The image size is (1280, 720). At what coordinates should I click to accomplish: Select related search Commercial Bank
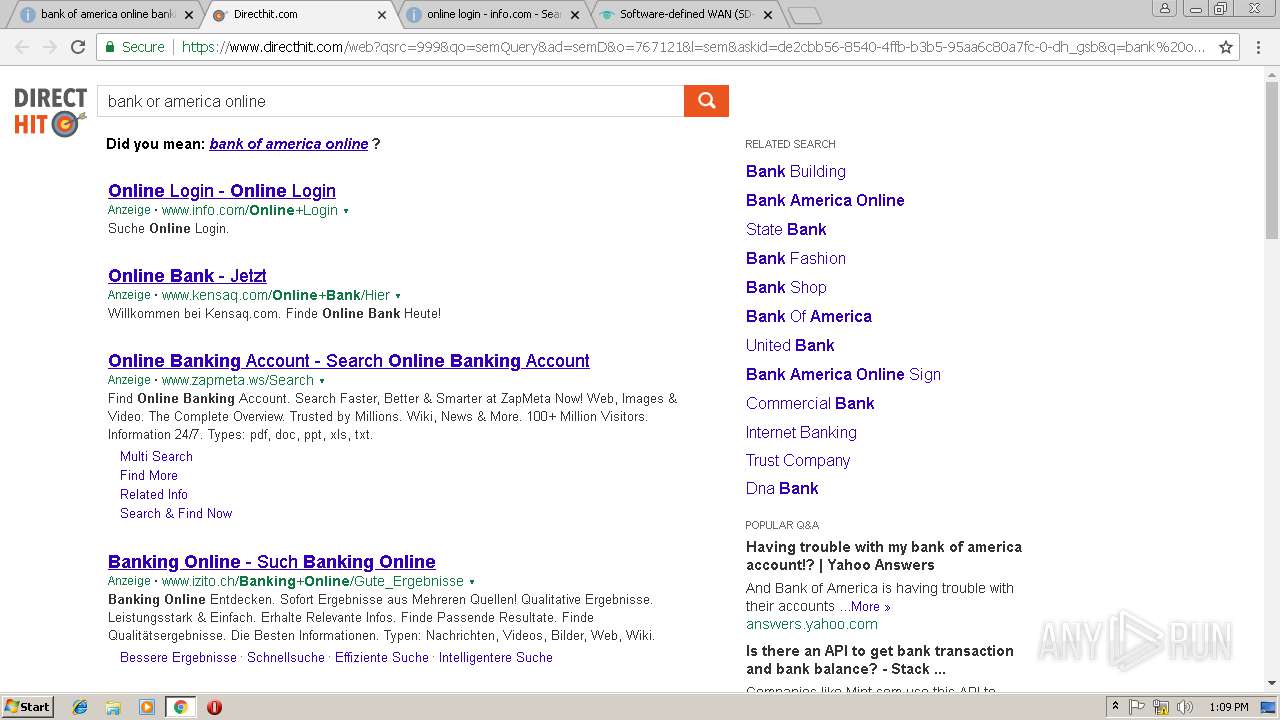810,403
